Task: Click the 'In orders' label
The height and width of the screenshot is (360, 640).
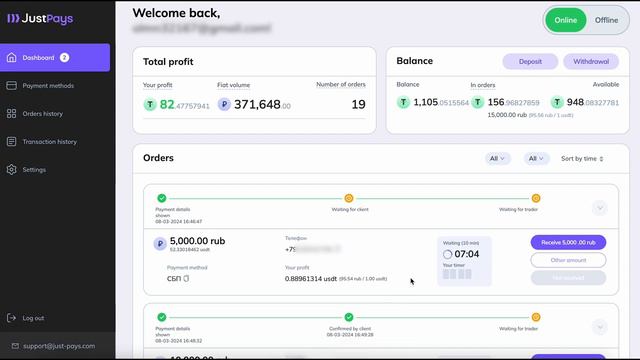Action: (482, 85)
